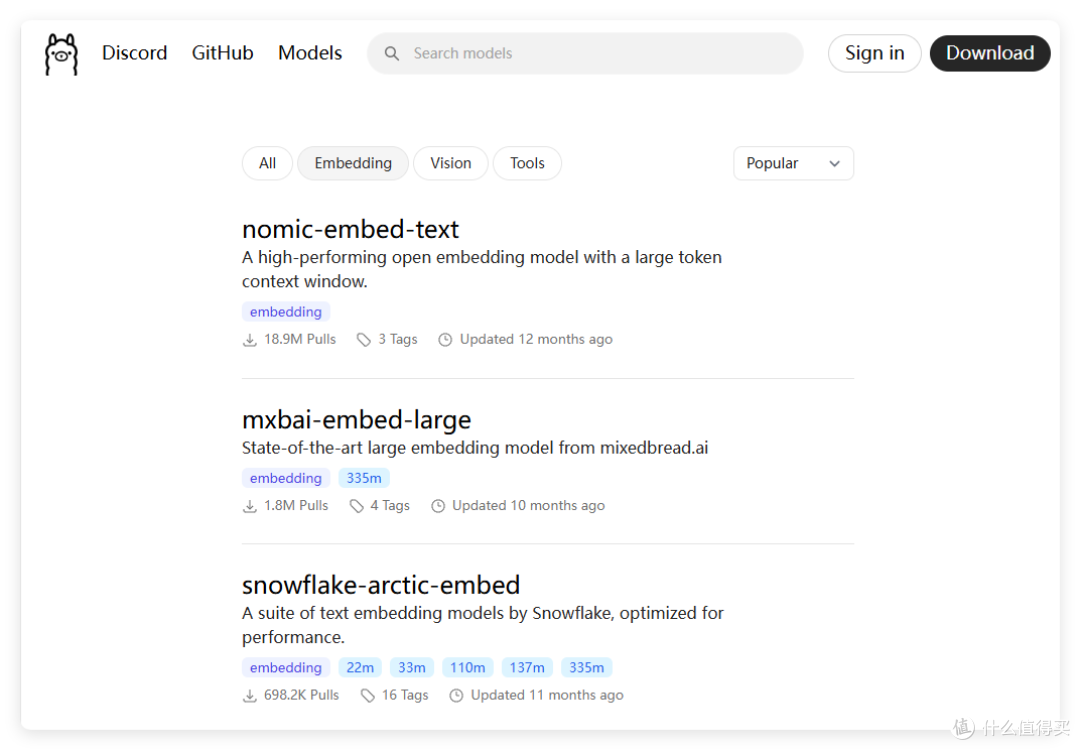Click the description 'State-of-the-art large embedding model from mixedbread.ai'
1080x750 pixels.
tap(475, 448)
